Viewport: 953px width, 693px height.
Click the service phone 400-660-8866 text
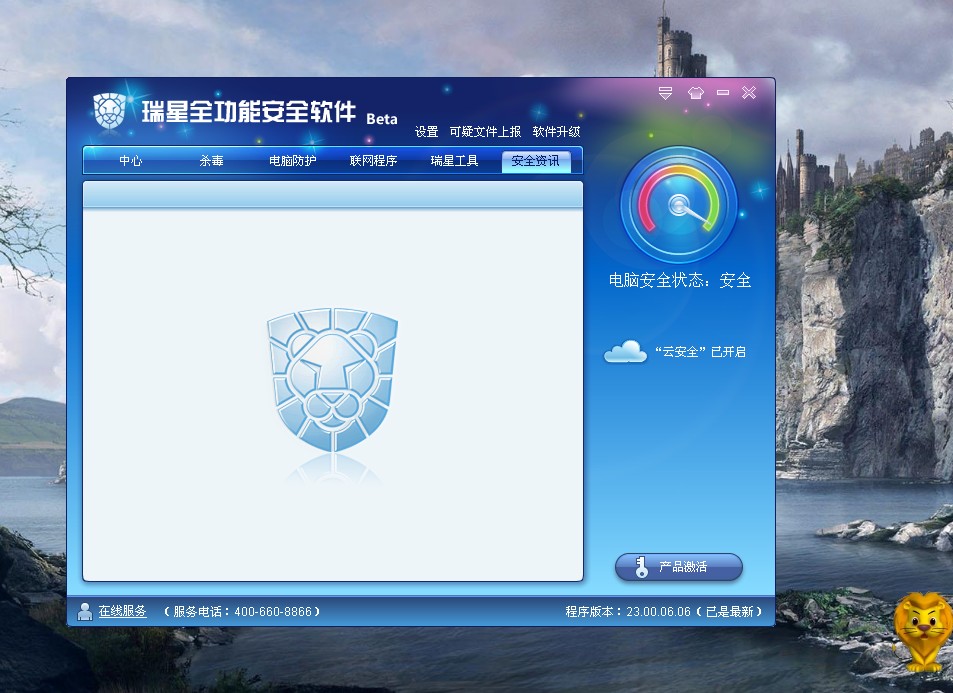point(242,612)
